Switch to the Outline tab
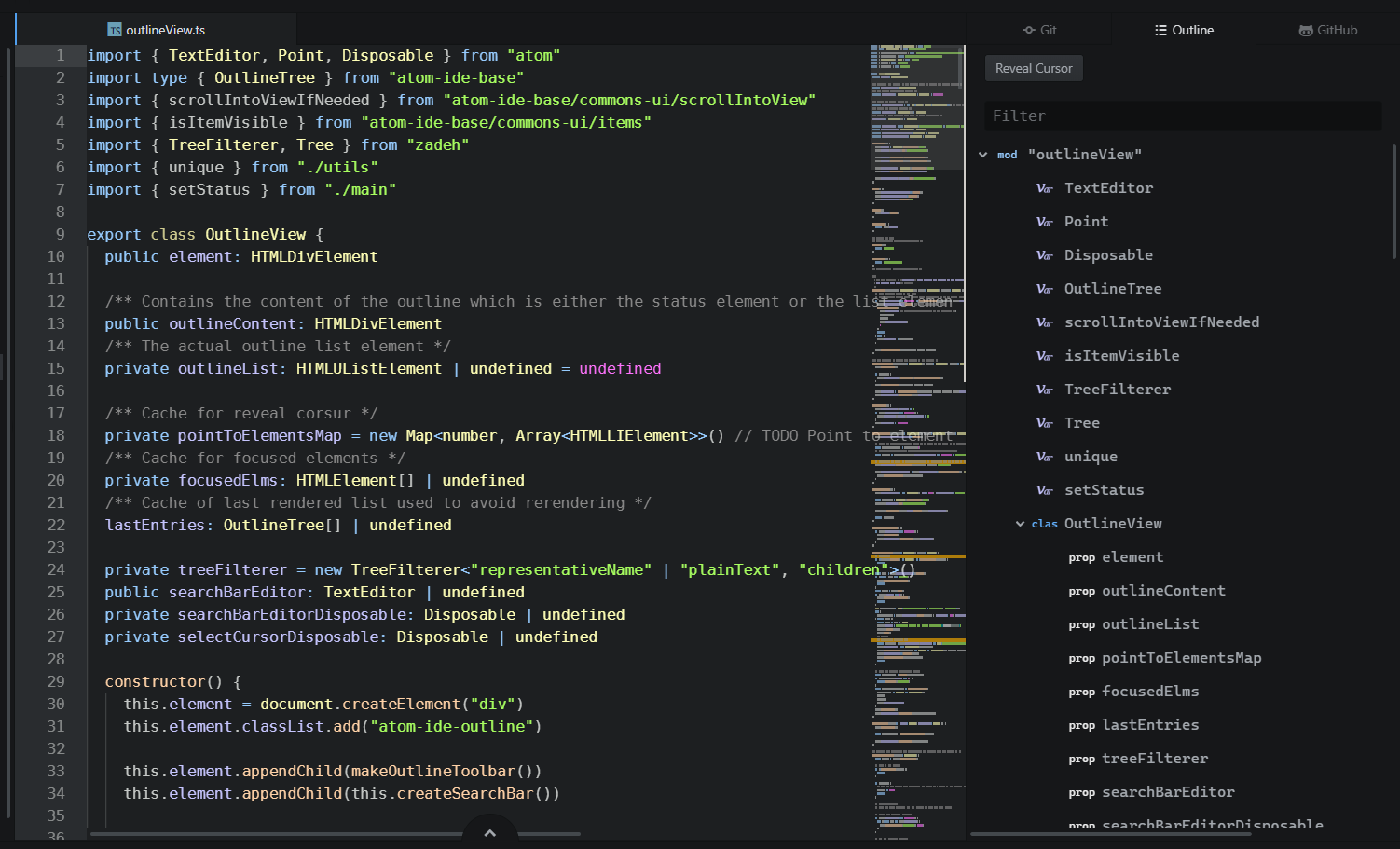 point(1184,30)
